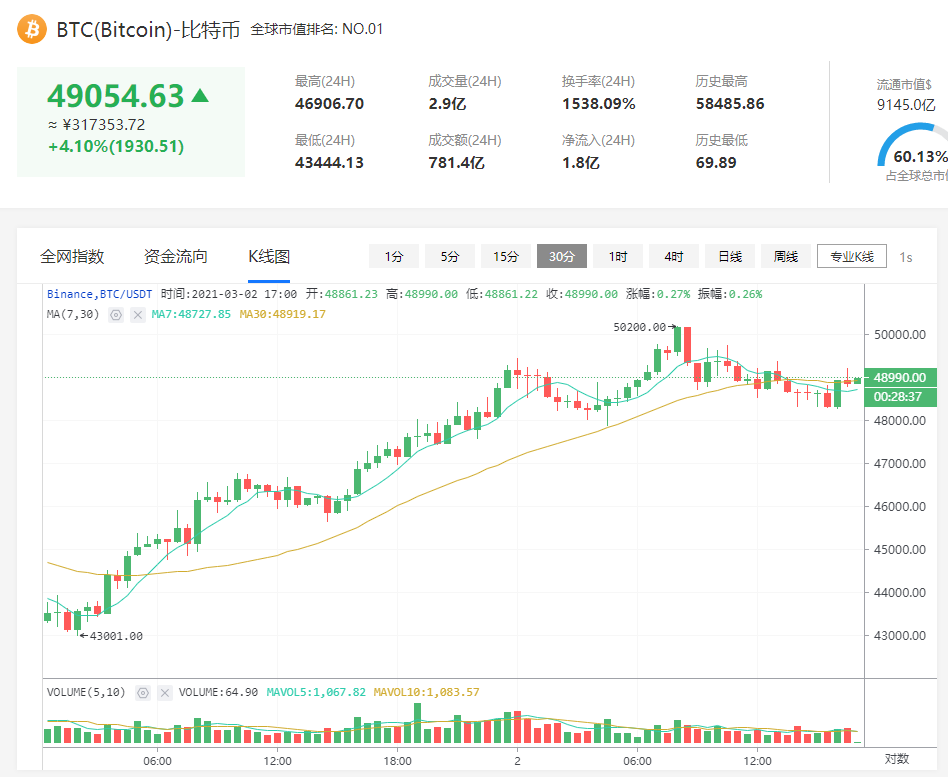Click the Bitcoin logo icon
Image resolution: width=948 pixels, height=777 pixels.
click(31, 29)
